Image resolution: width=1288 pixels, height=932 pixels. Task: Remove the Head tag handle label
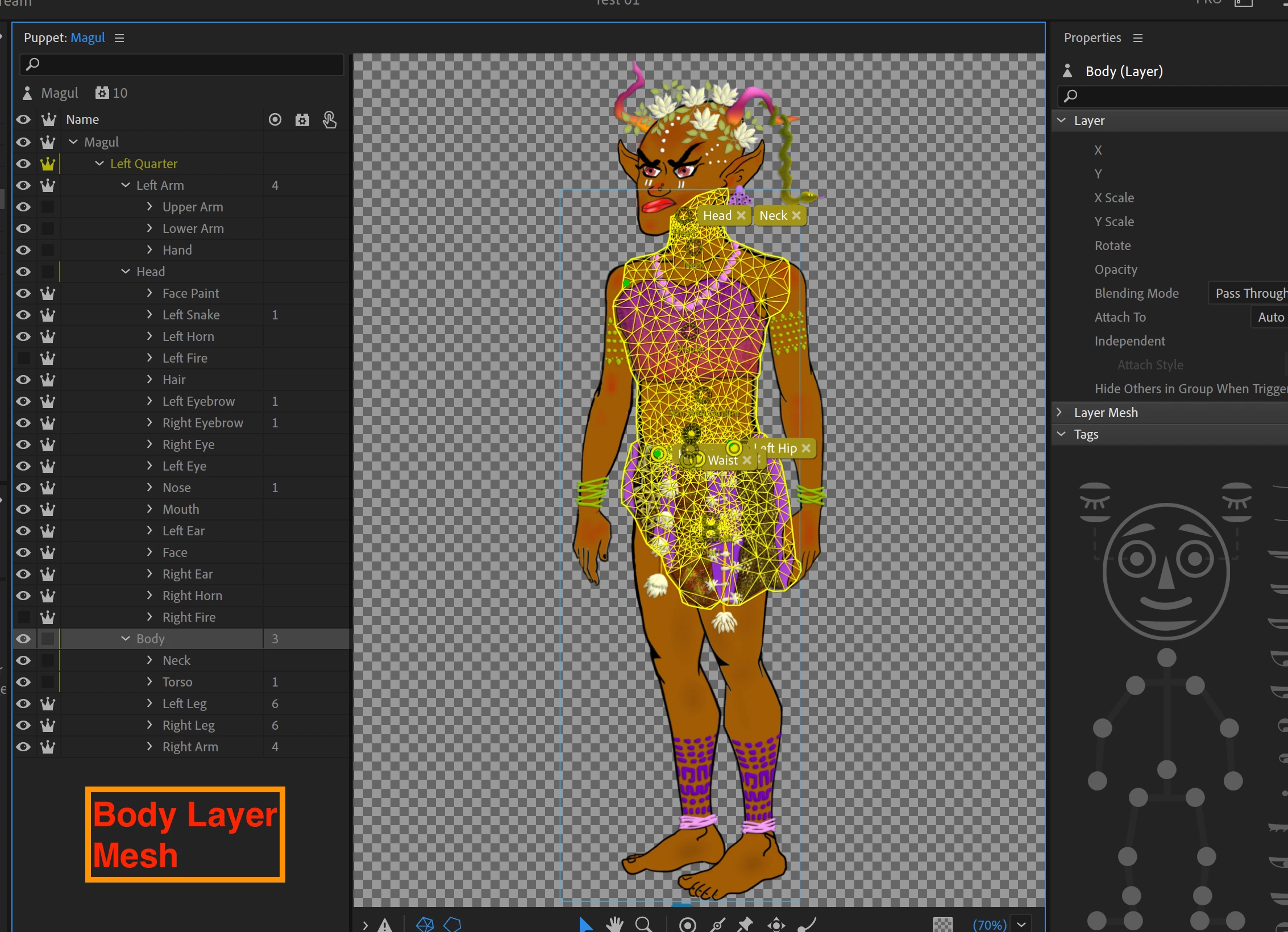pyautogui.click(x=741, y=215)
